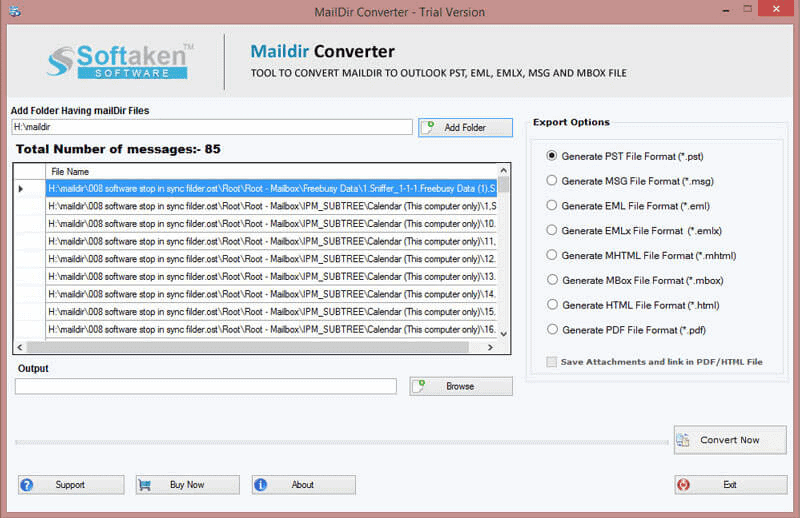Select the Calendar file row ending in \1.S
This screenshot has width=800, height=518.
(271, 206)
